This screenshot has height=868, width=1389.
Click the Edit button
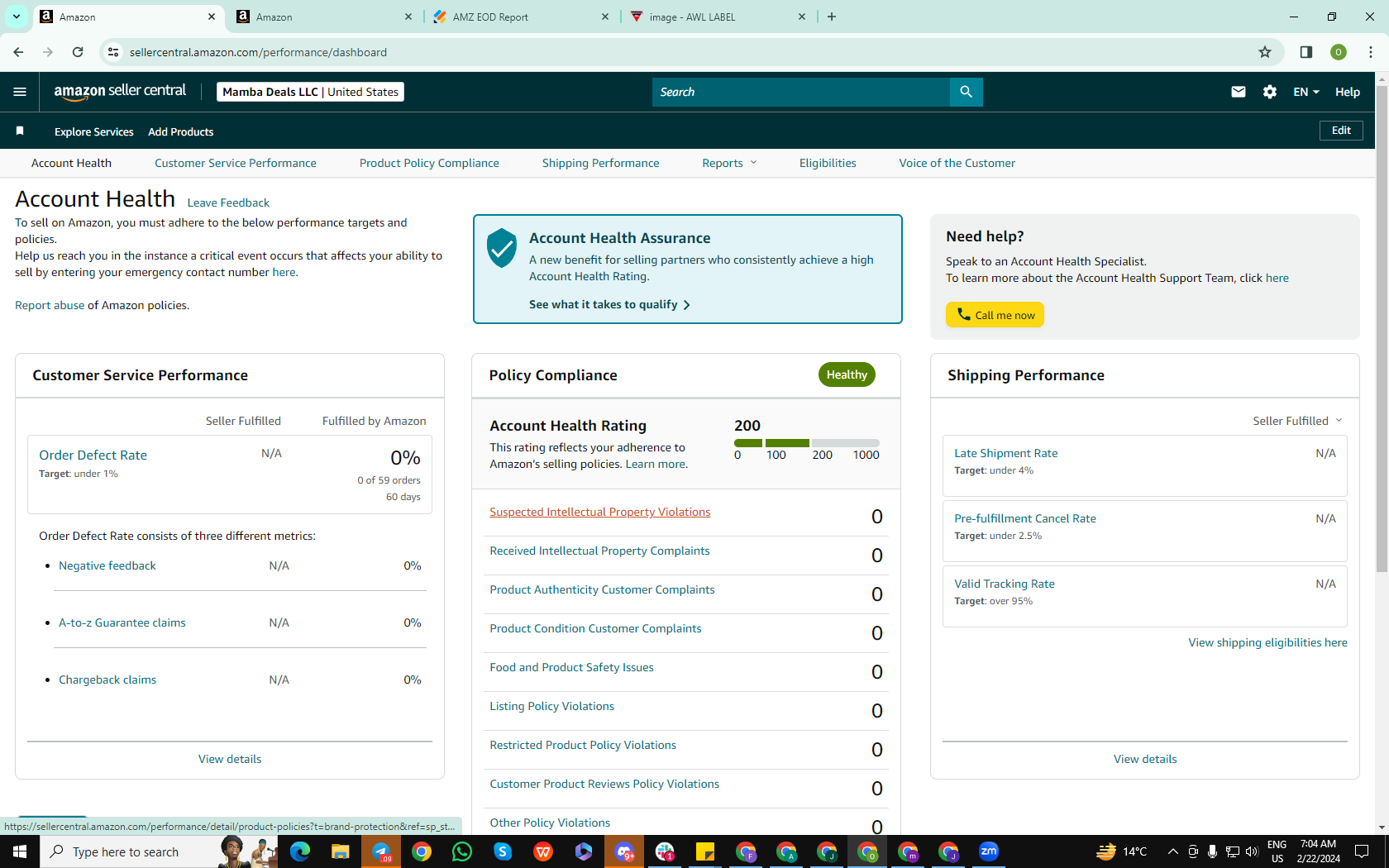(x=1341, y=131)
